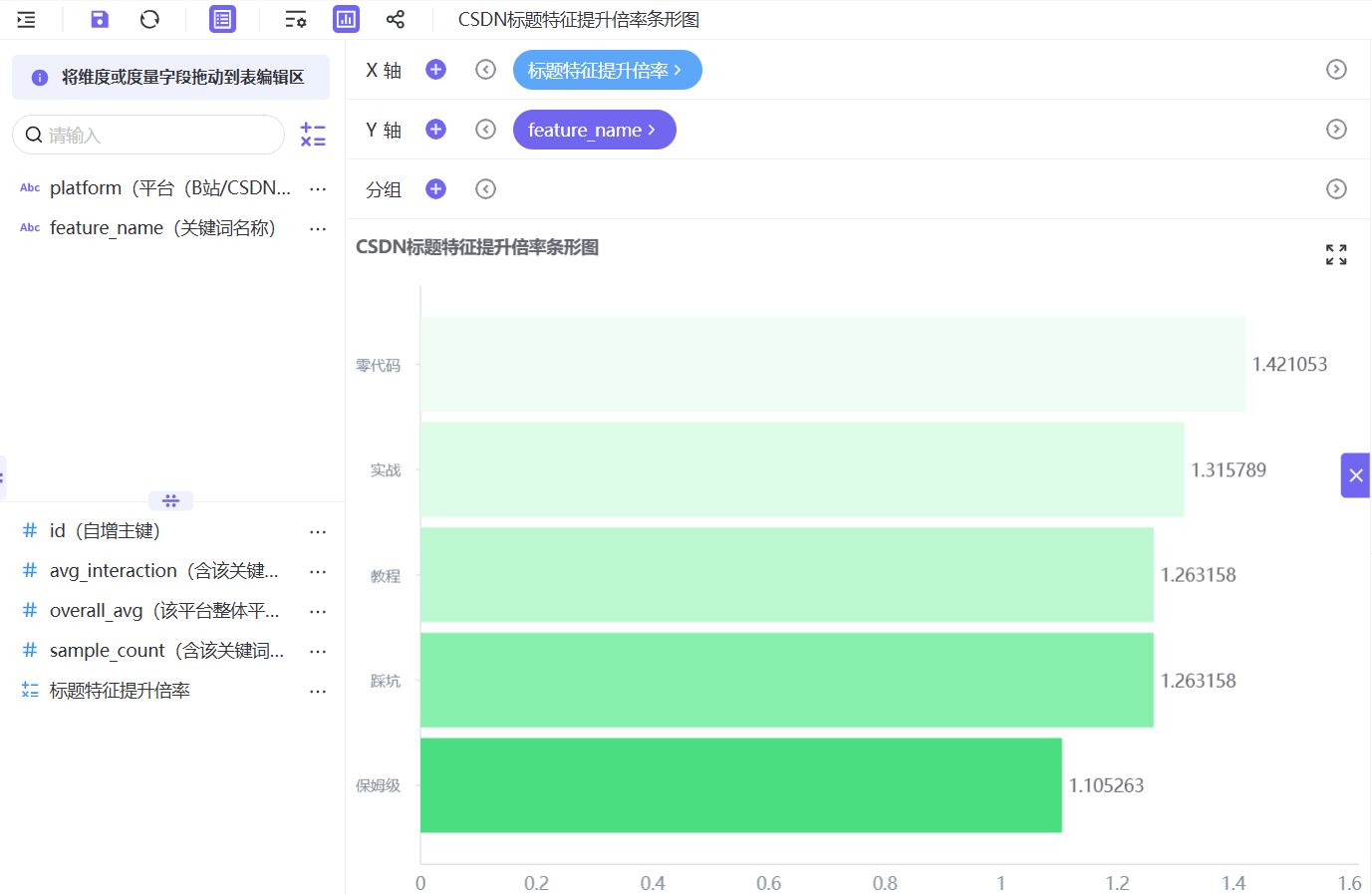The height and width of the screenshot is (894, 1372).
Task: Open the table view icon
Action: pyautogui.click(x=223, y=19)
